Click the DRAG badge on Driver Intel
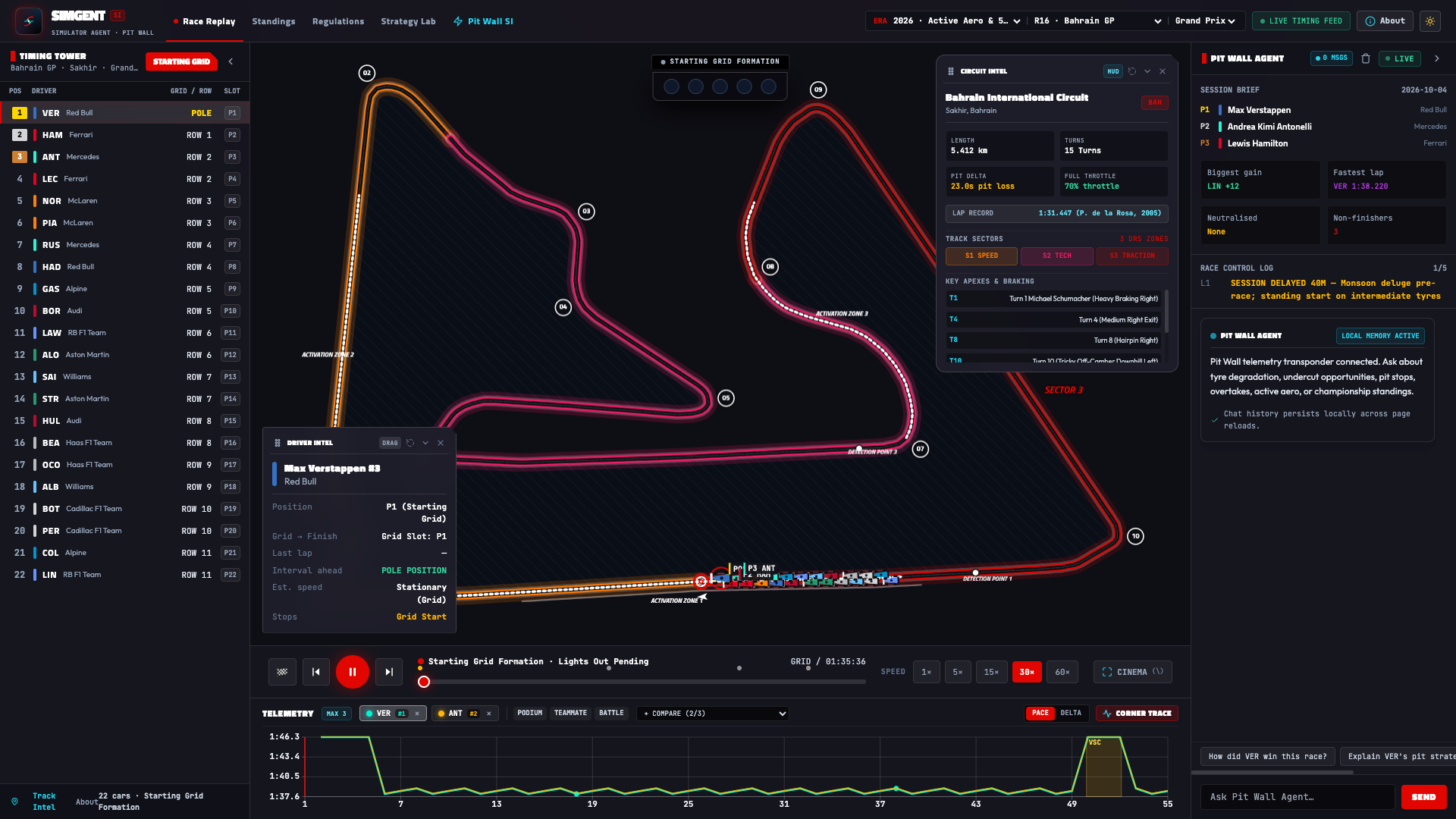The width and height of the screenshot is (1456, 819). tap(390, 443)
